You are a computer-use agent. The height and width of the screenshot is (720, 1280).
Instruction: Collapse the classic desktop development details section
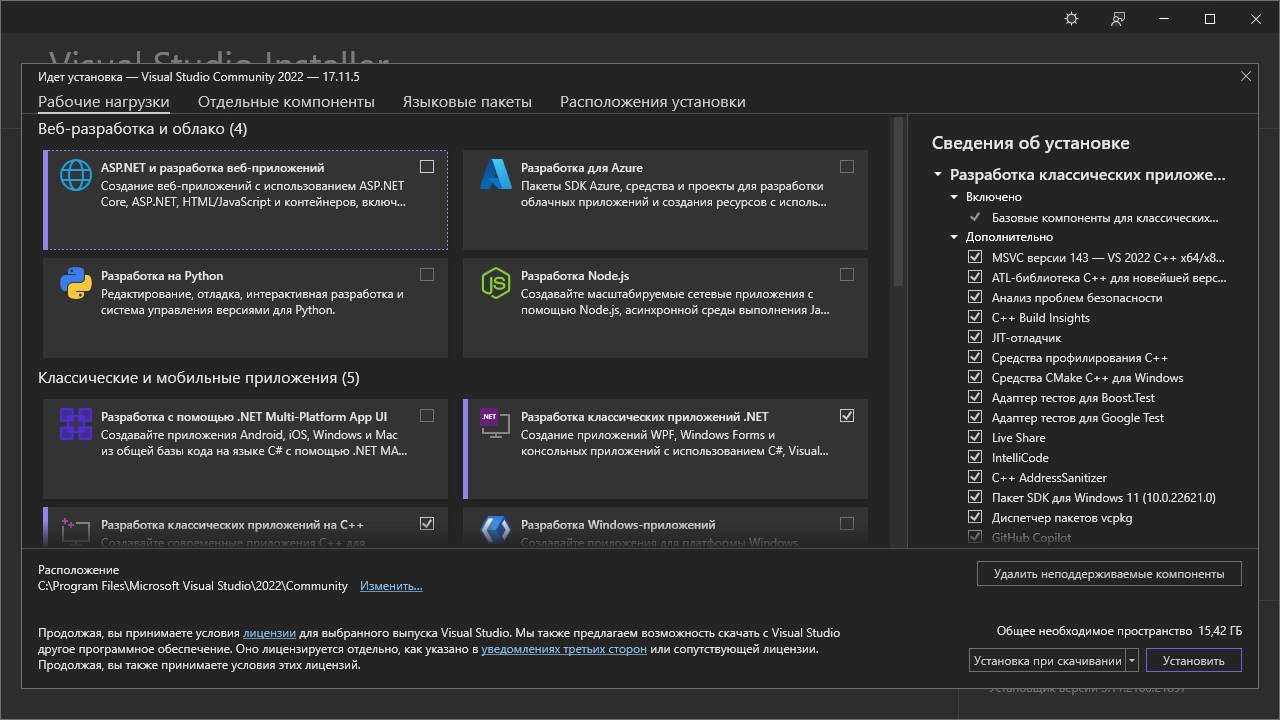[938, 175]
